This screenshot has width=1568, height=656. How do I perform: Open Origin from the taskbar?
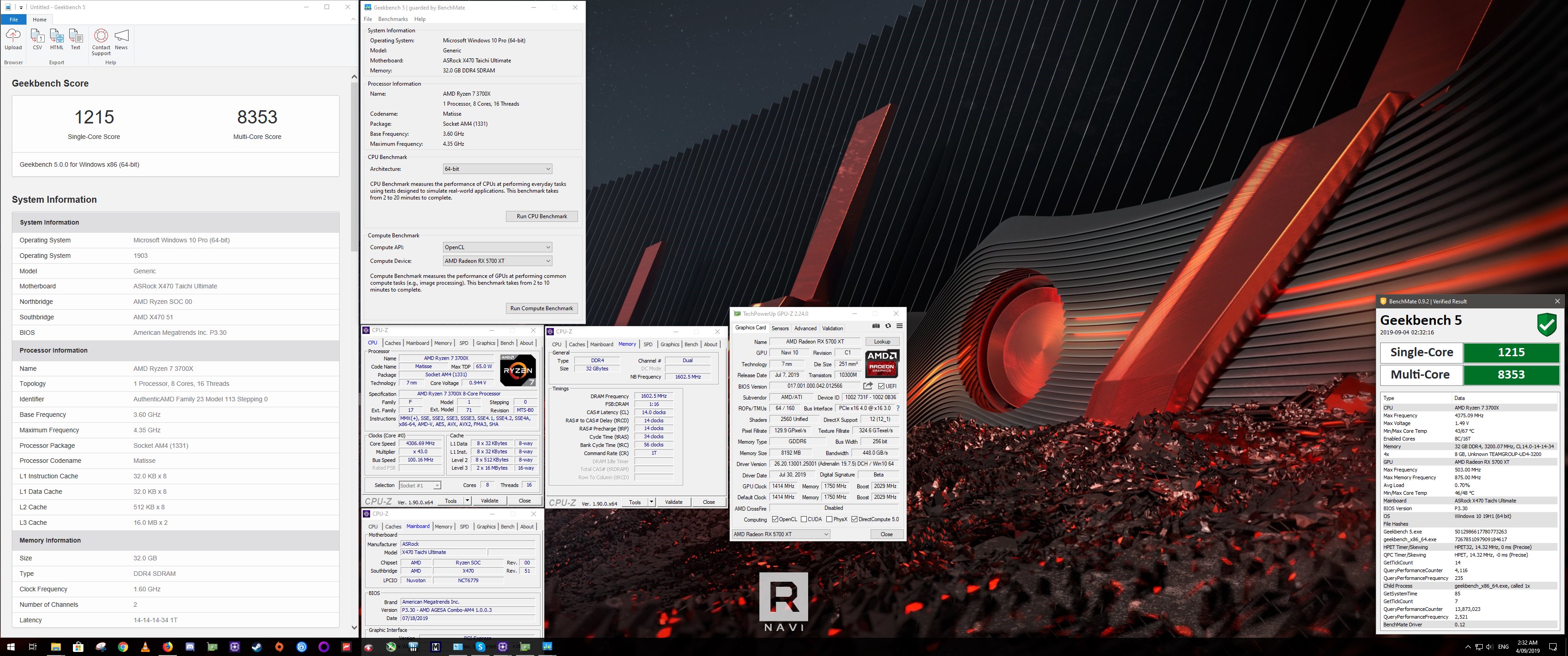[279, 647]
